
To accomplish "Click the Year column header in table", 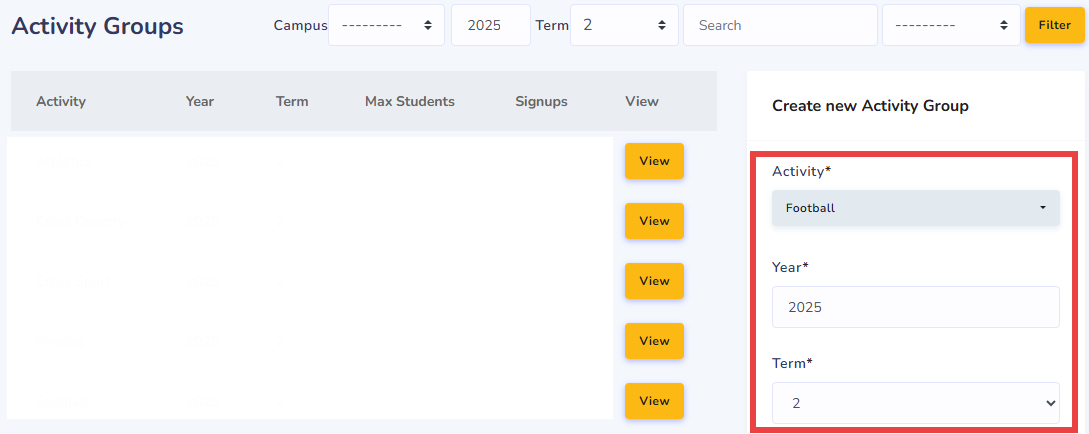I will click(x=200, y=101).
